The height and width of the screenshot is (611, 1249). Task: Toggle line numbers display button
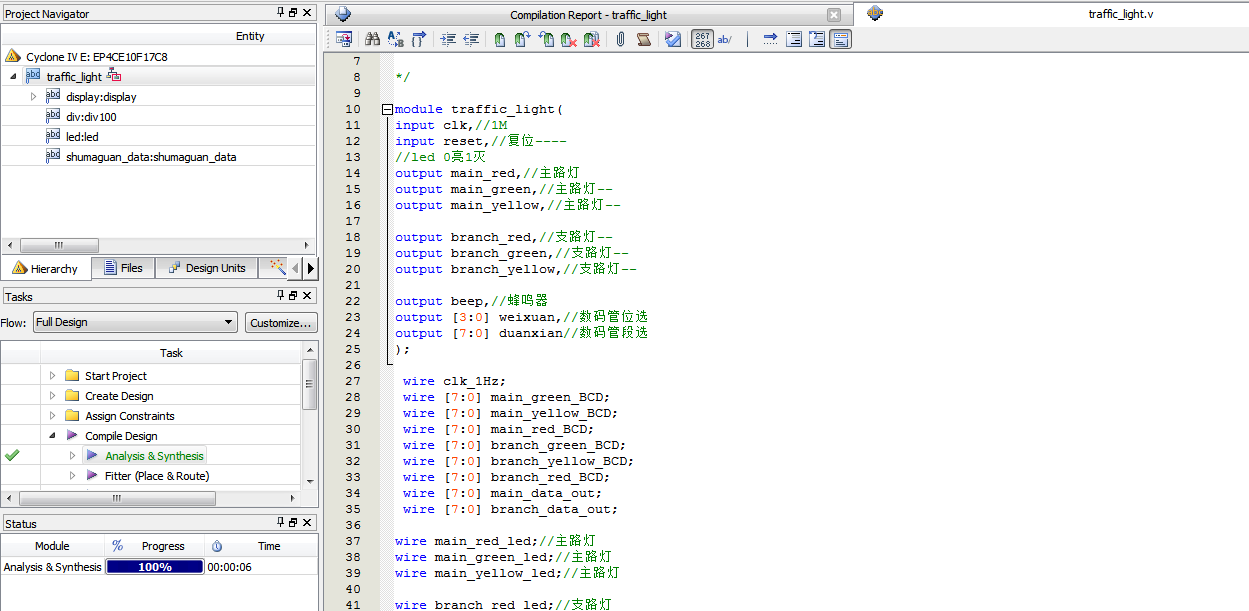point(704,40)
